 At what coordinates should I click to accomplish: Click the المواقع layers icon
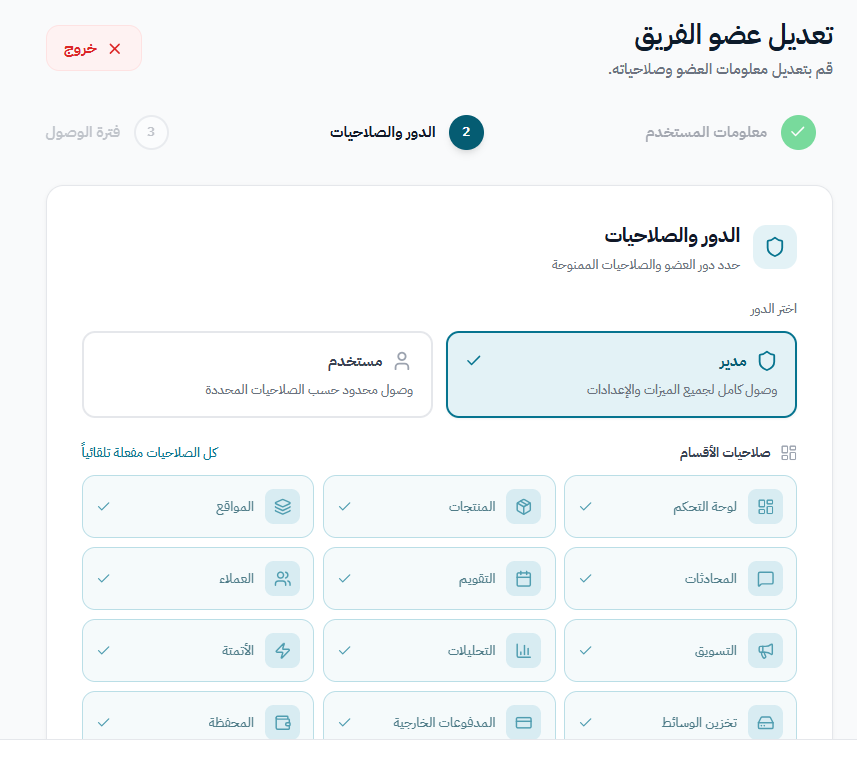[x=283, y=507]
